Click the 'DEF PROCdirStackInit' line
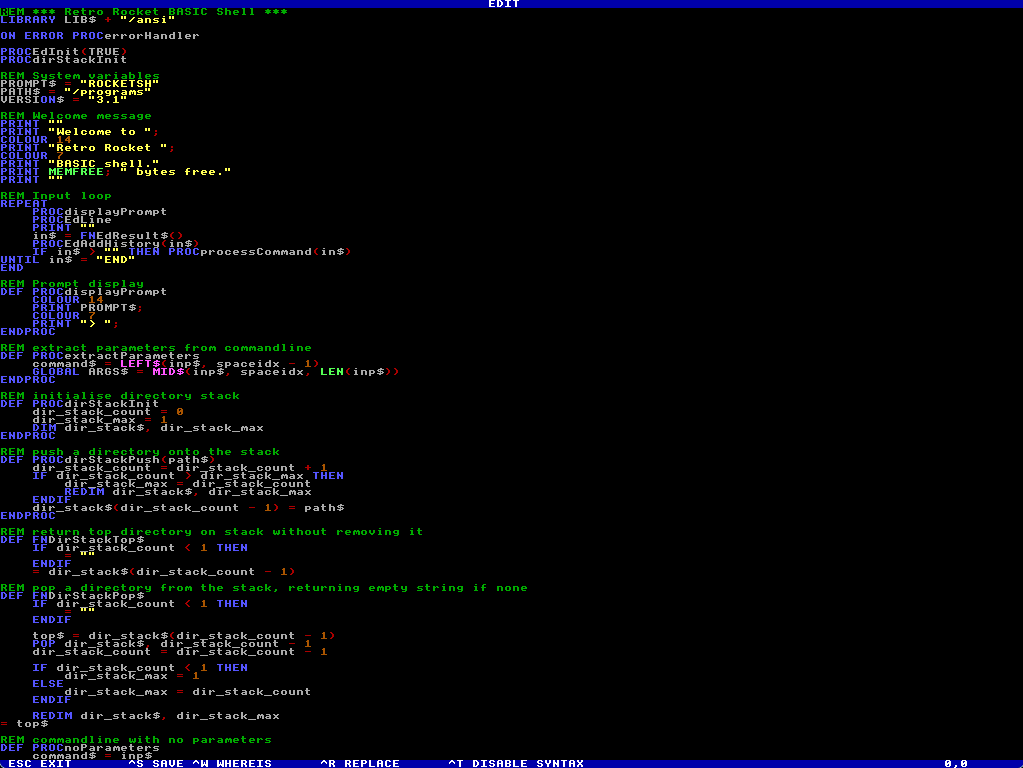1023x768 pixels. click(x=80, y=404)
